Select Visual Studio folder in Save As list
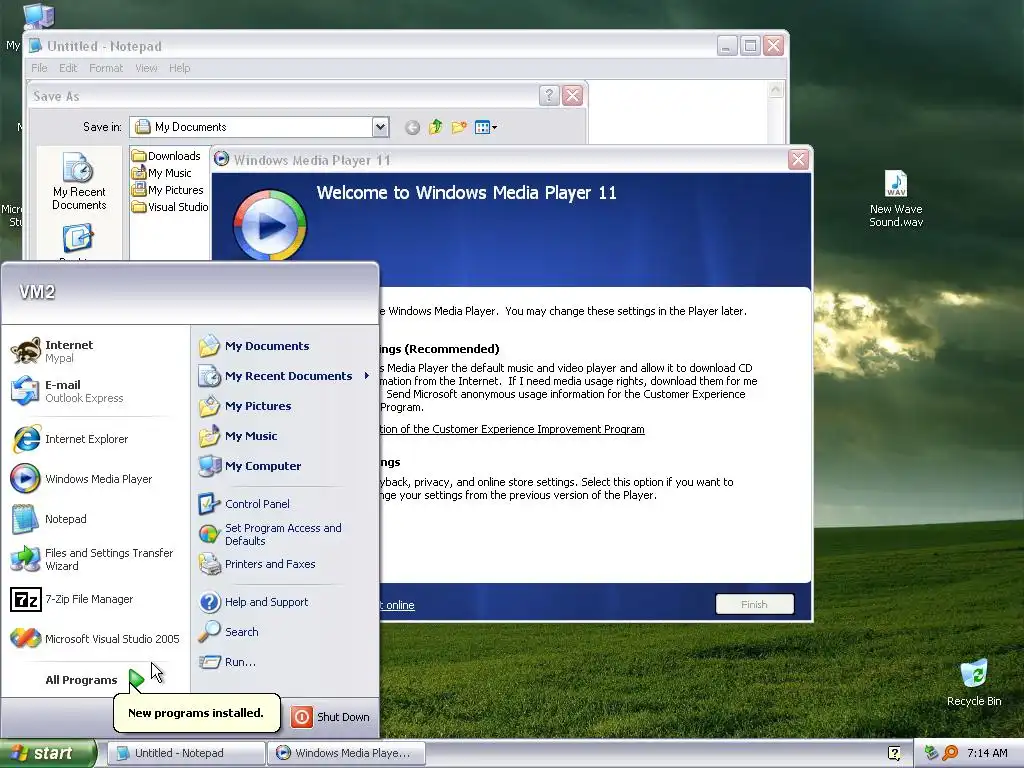Screen dimensions: 1024x768 pyautogui.click(x=170, y=207)
